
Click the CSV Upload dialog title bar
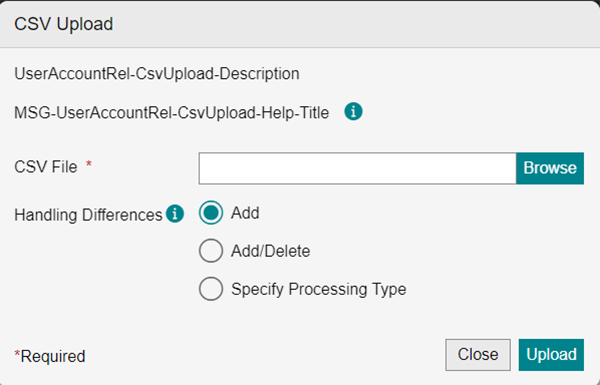(300, 24)
